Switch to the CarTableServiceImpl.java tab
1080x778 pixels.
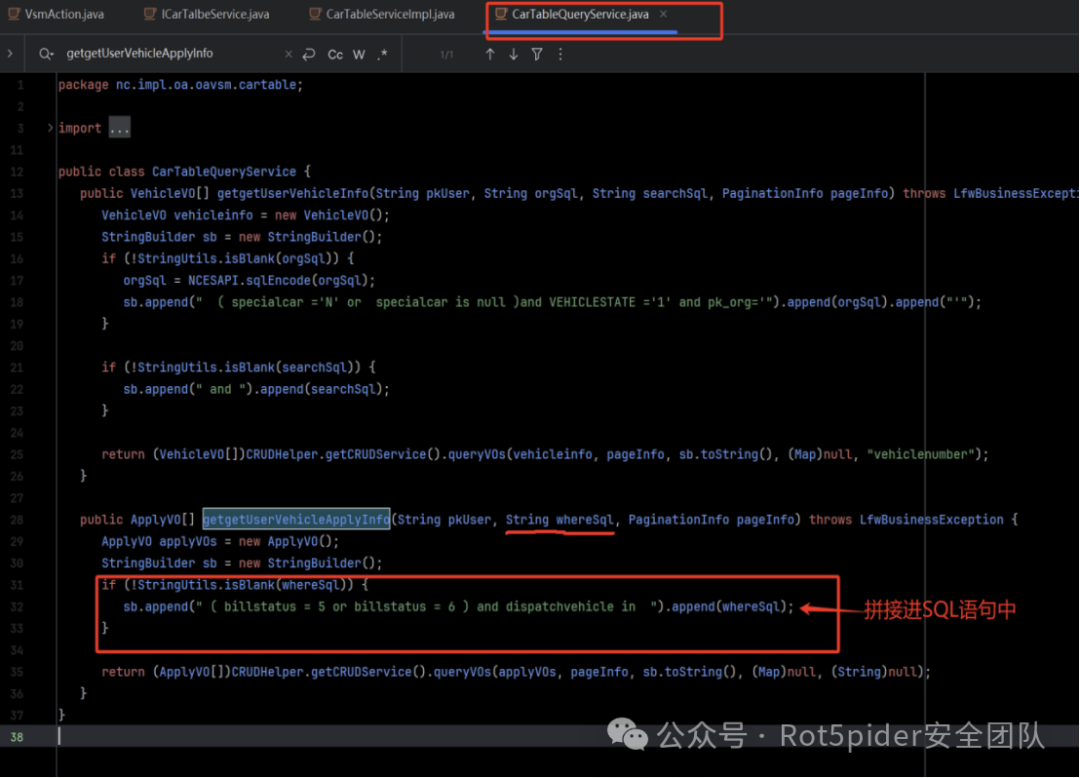390,15
